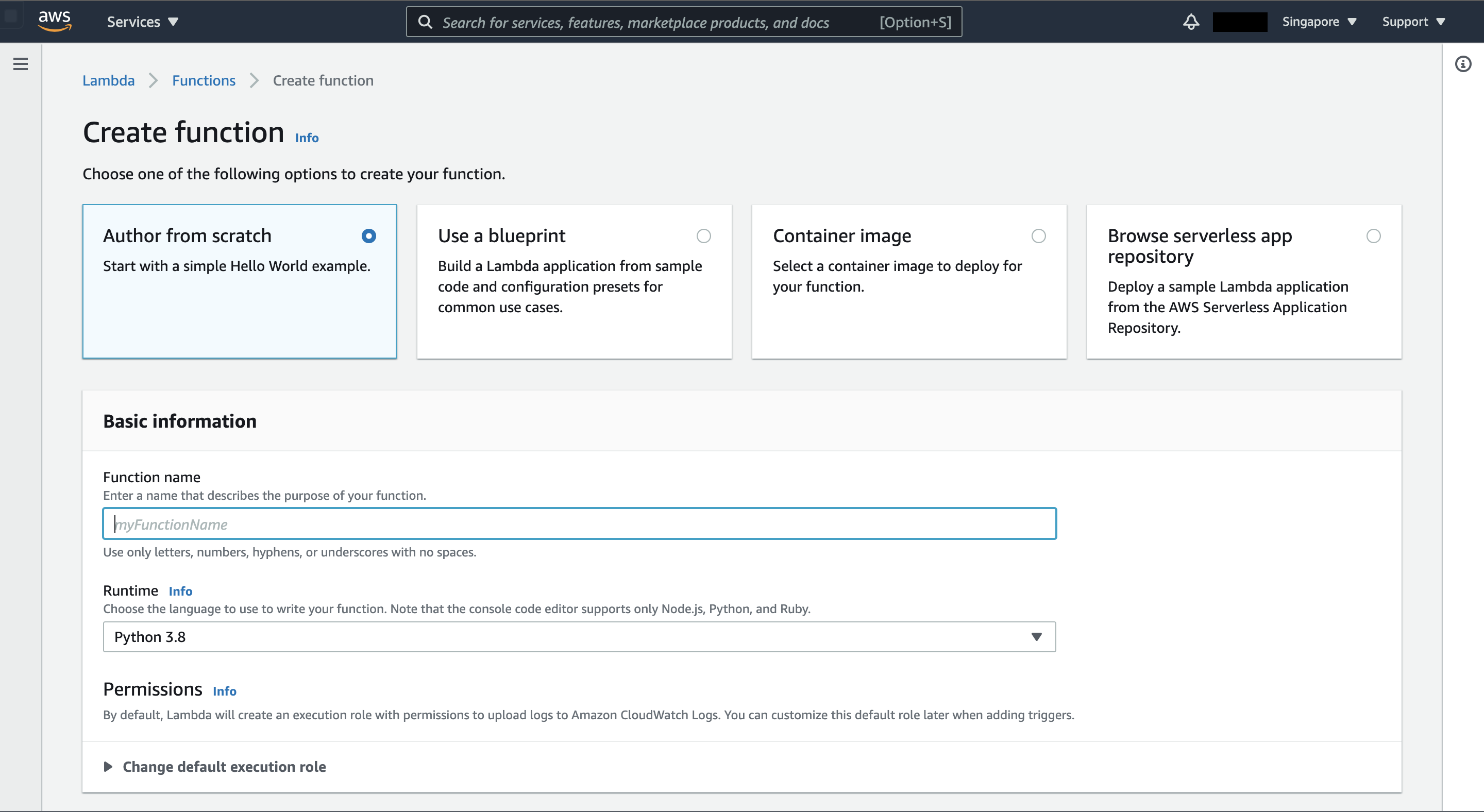
Task: Open the Services menu
Action: pos(142,22)
